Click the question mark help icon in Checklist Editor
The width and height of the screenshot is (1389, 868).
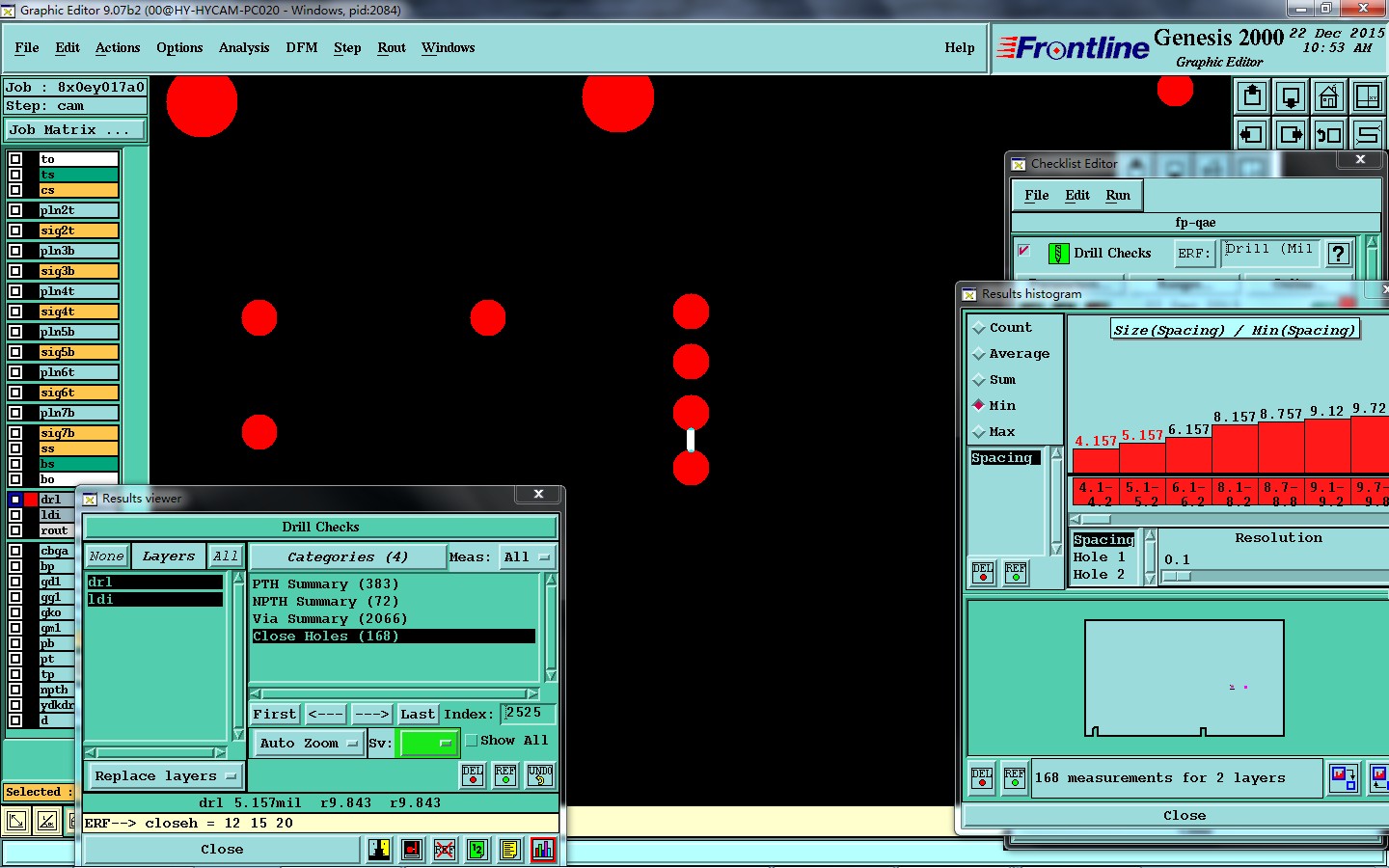click(1338, 254)
